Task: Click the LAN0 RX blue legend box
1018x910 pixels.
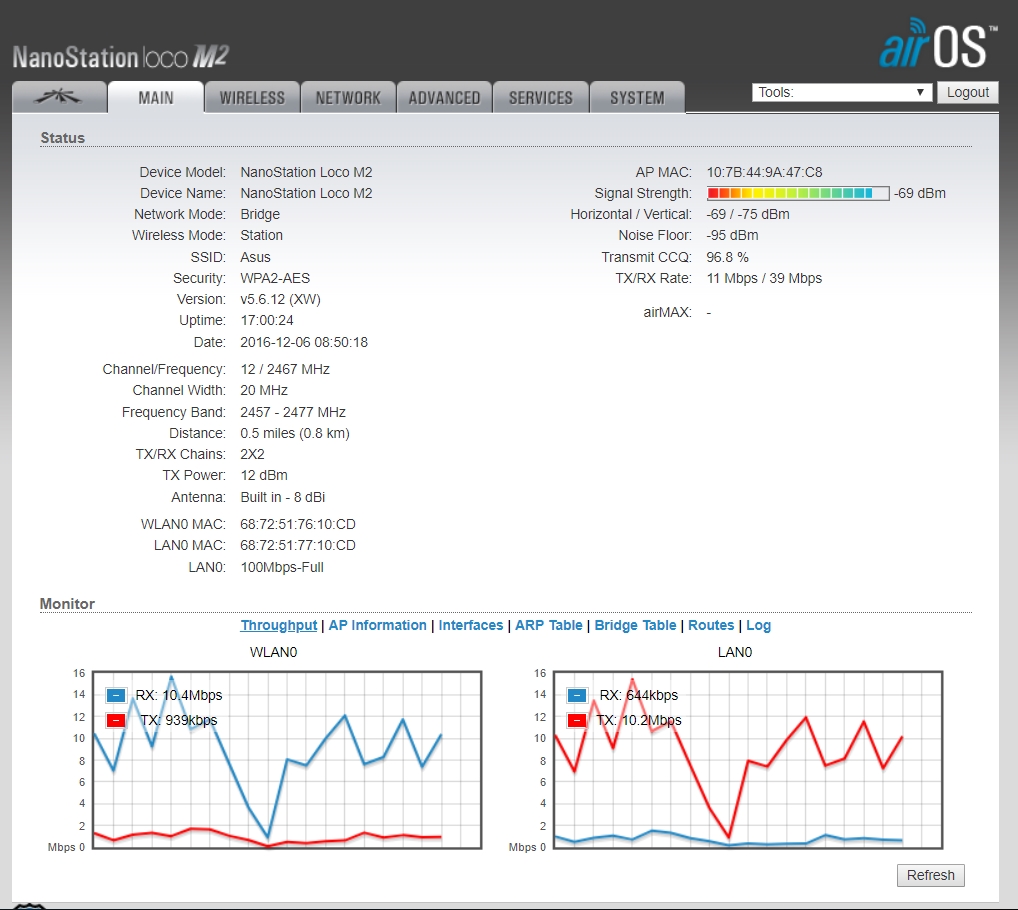Action: pos(577,696)
